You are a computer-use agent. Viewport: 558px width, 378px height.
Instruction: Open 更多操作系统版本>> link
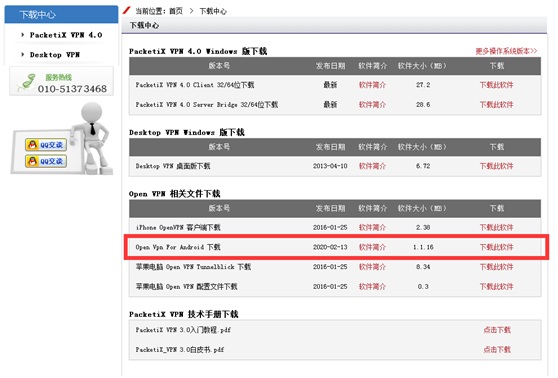506,51
